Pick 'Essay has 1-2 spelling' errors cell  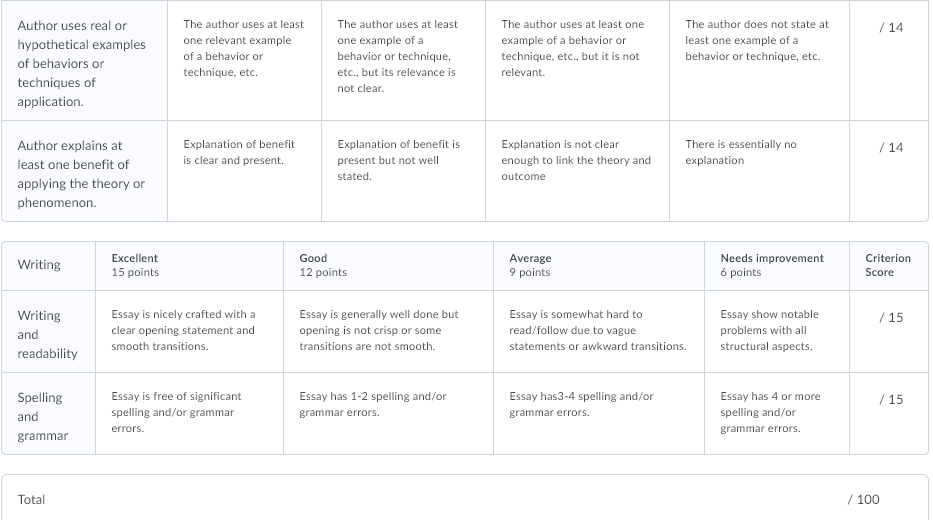(x=388, y=414)
